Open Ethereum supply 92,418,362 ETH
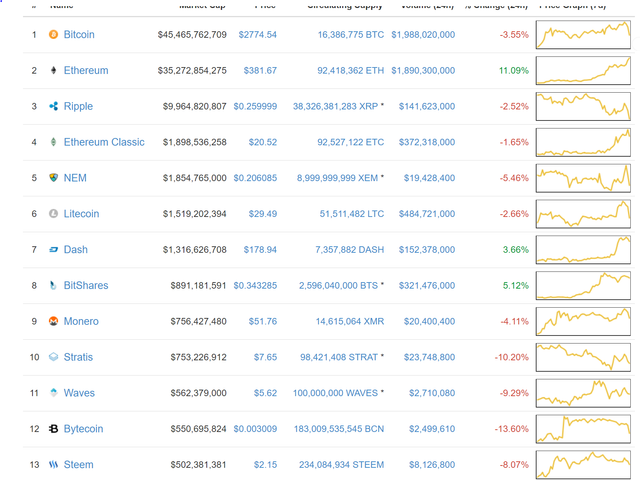640x480 pixels. coord(351,71)
